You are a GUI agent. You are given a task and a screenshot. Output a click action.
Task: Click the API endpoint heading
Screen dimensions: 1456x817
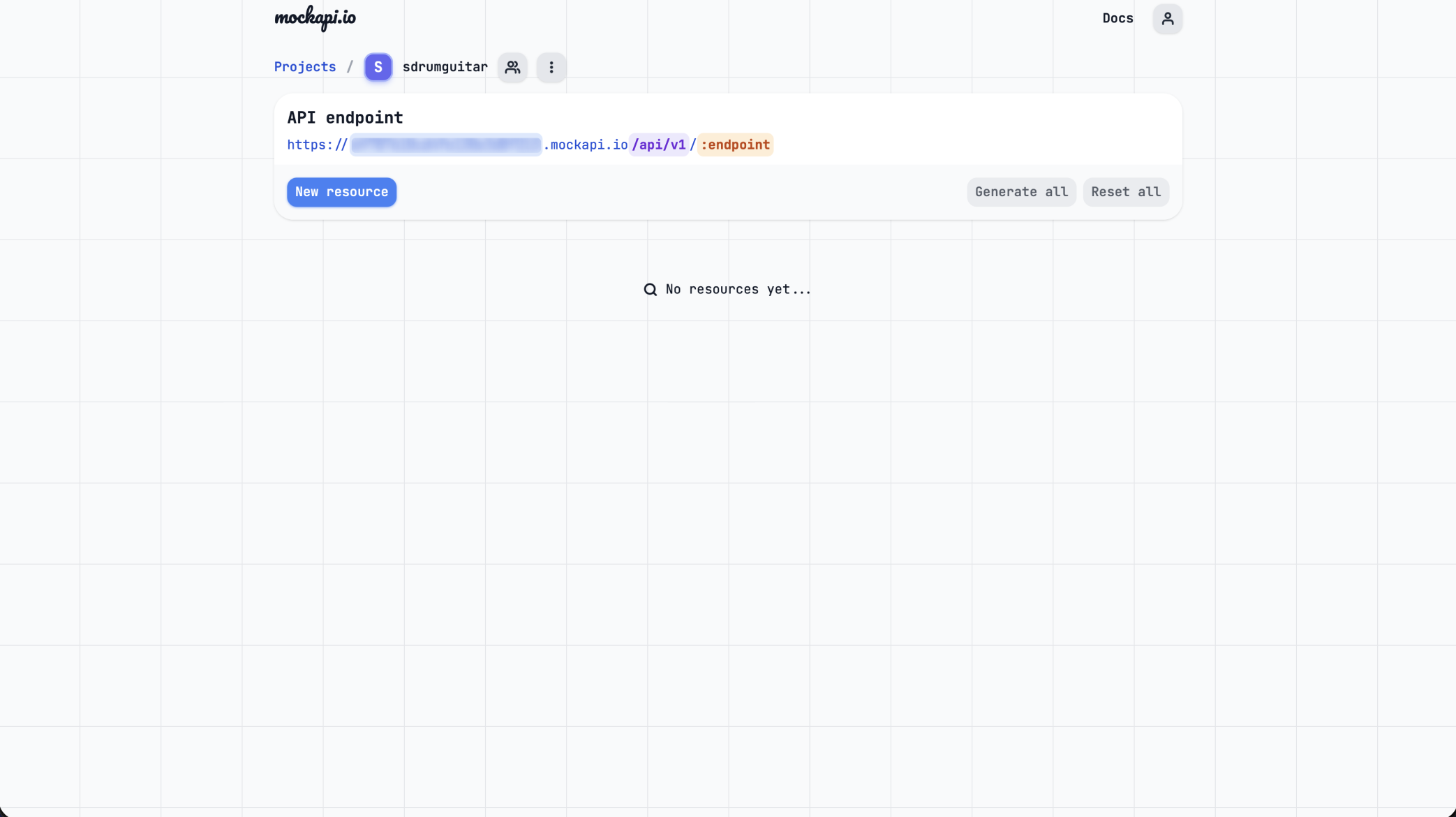[x=345, y=117]
